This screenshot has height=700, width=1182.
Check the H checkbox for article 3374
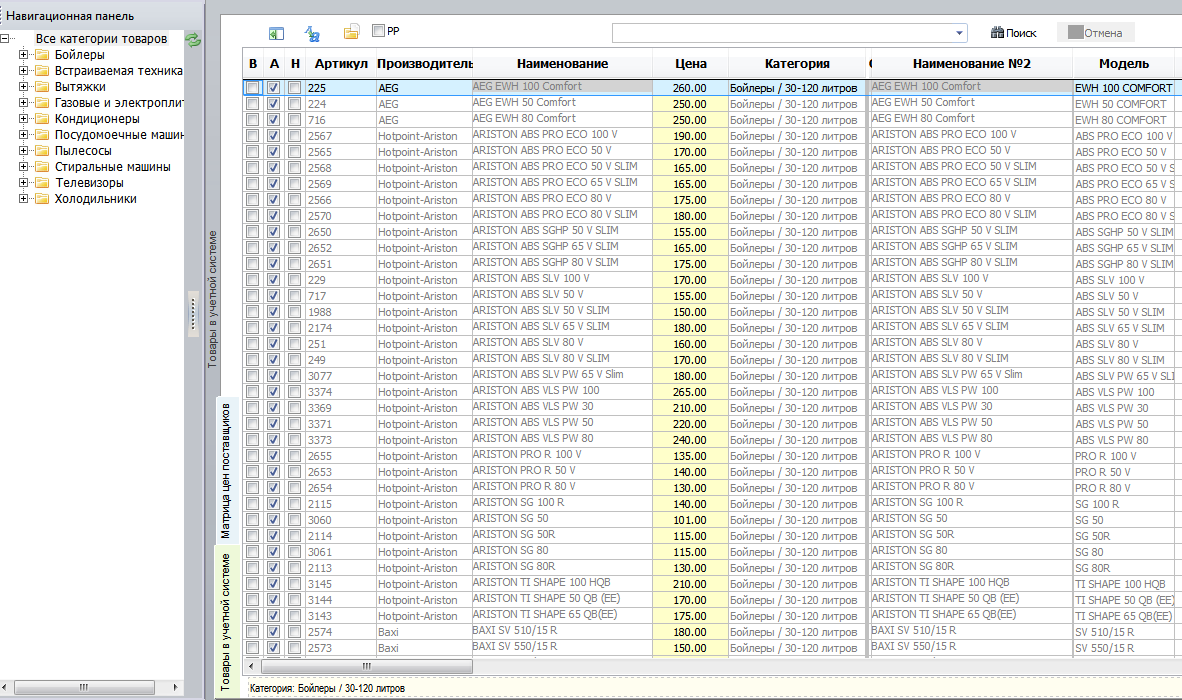295,392
